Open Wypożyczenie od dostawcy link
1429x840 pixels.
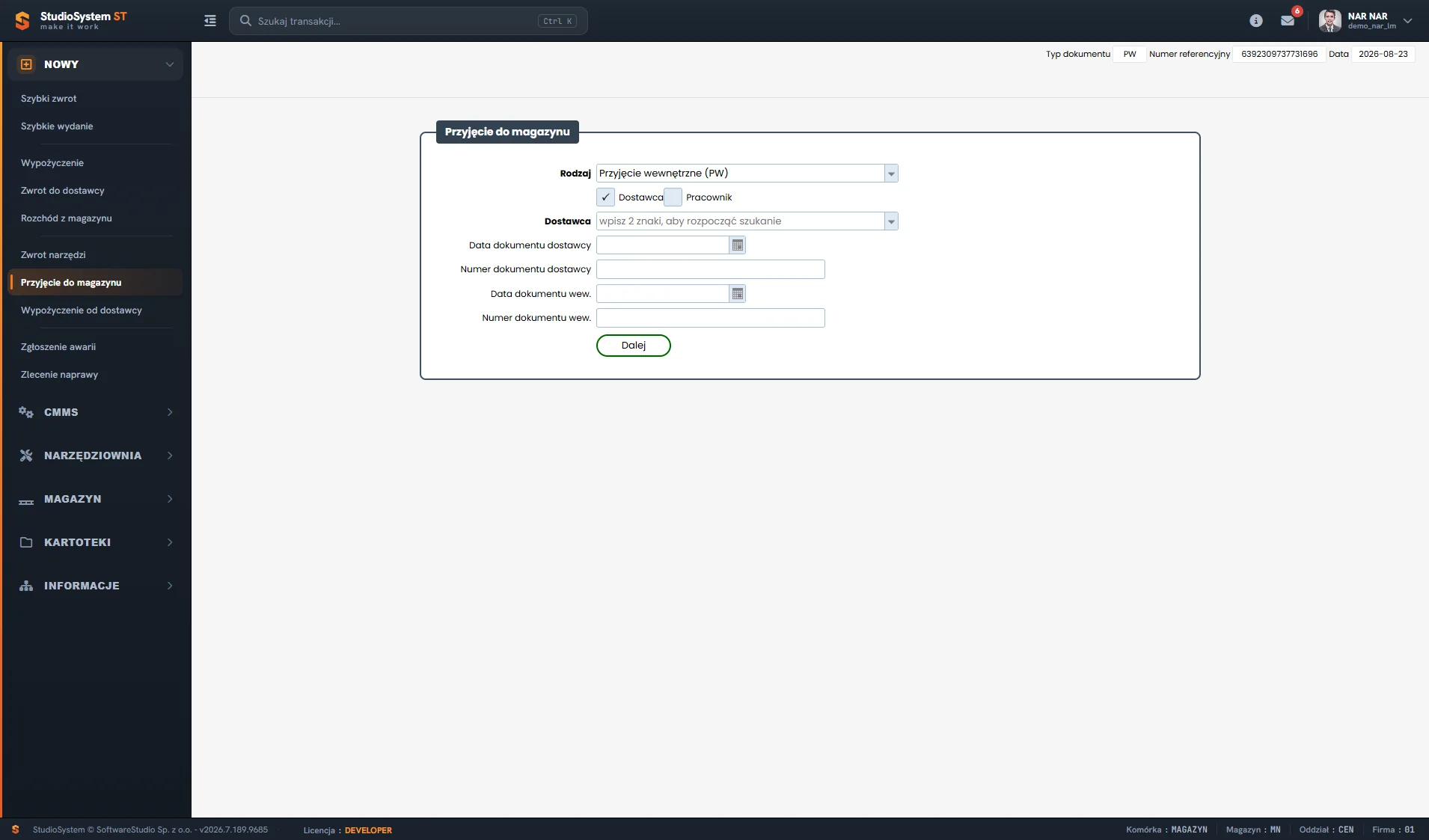click(82, 310)
